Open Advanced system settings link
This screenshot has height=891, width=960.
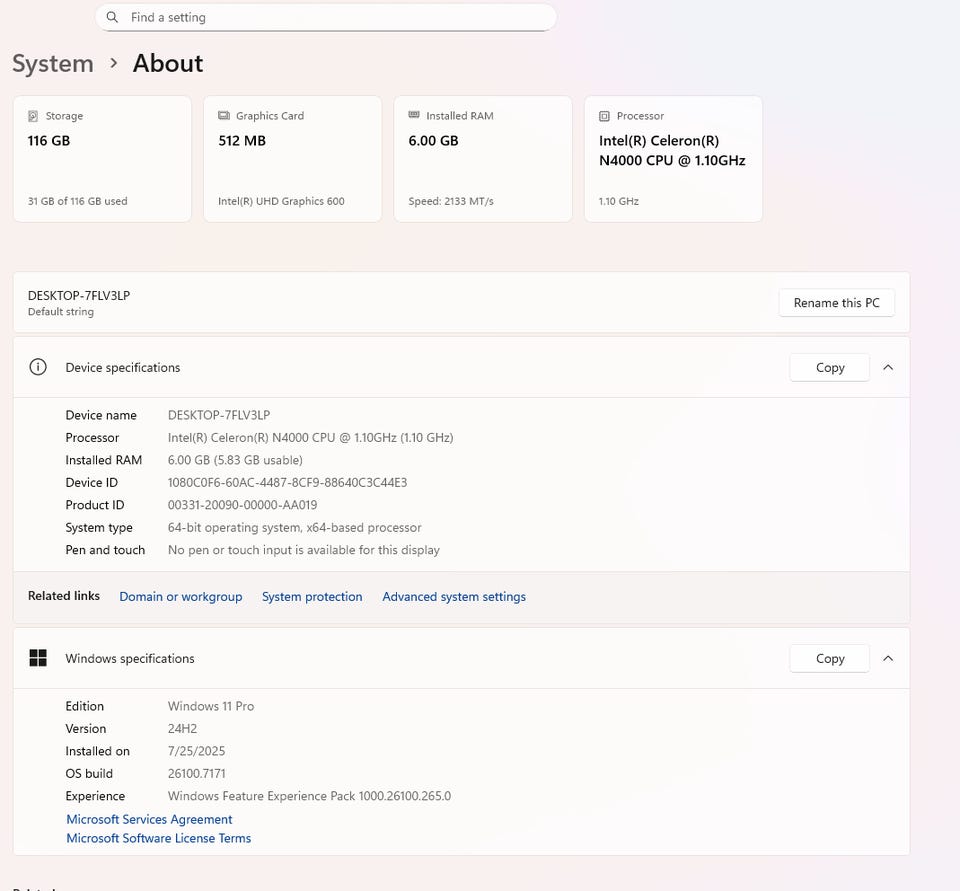454,597
